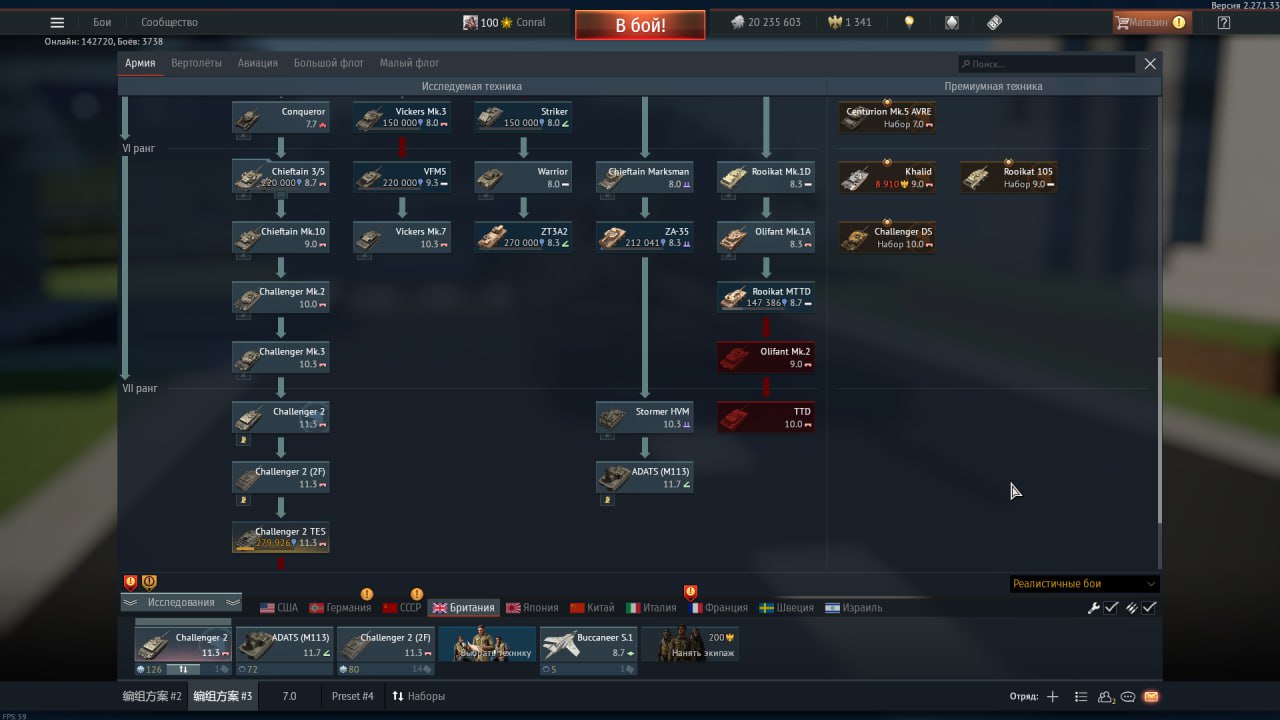Open the battle pass ticket icon
The image size is (1280, 720).
pyautogui.click(x=994, y=22)
